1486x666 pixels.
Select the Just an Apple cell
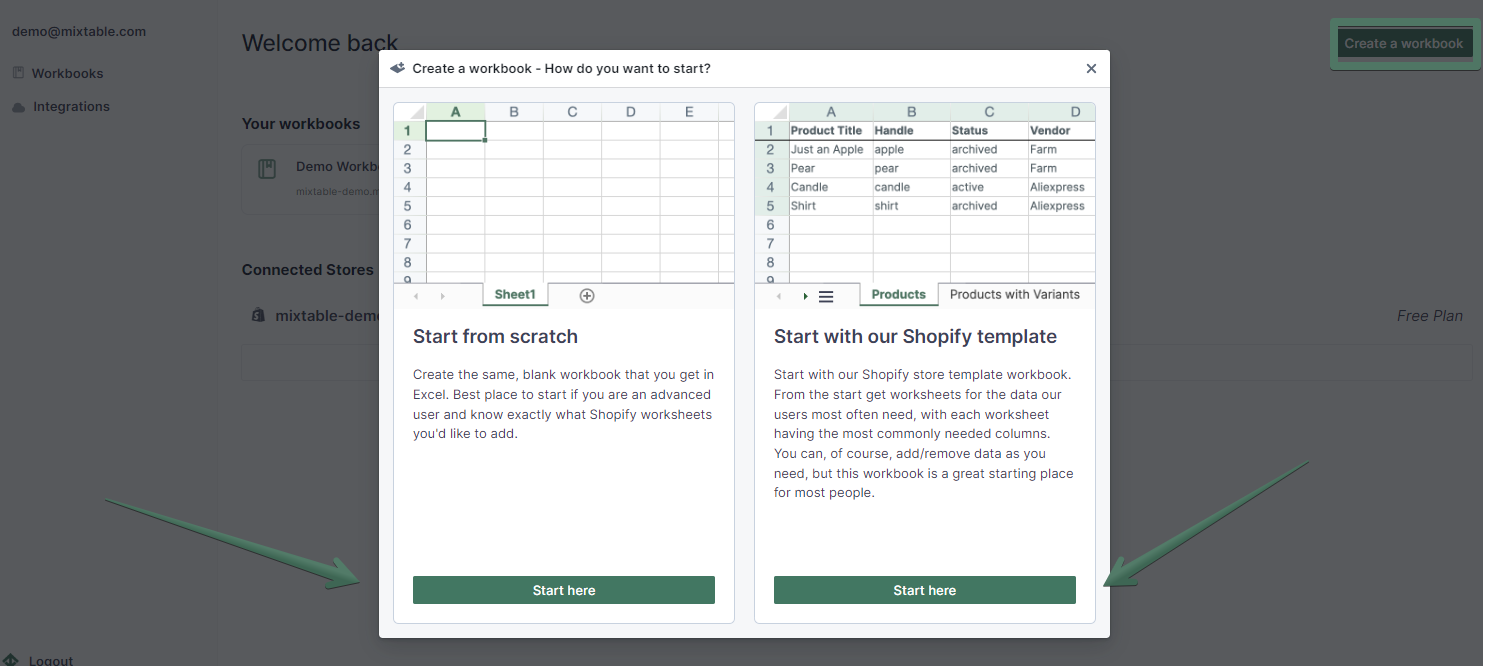pos(831,150)
